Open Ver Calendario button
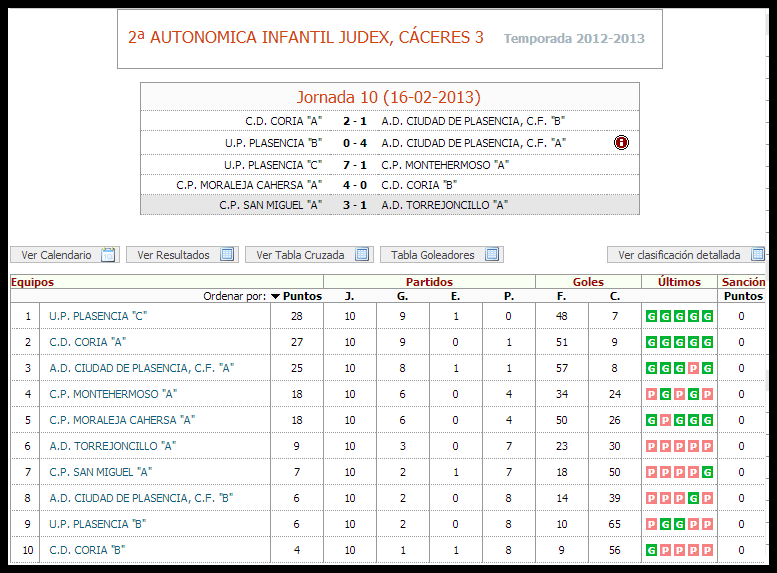The width and height of the screenshot is (777, 573). coord(65,255)
